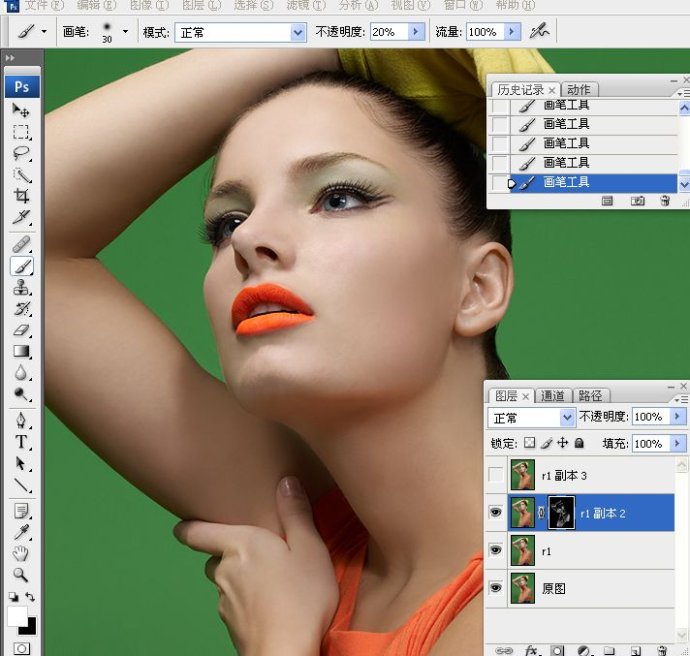Switch to the 路径 tab

[x=591, y=396]
